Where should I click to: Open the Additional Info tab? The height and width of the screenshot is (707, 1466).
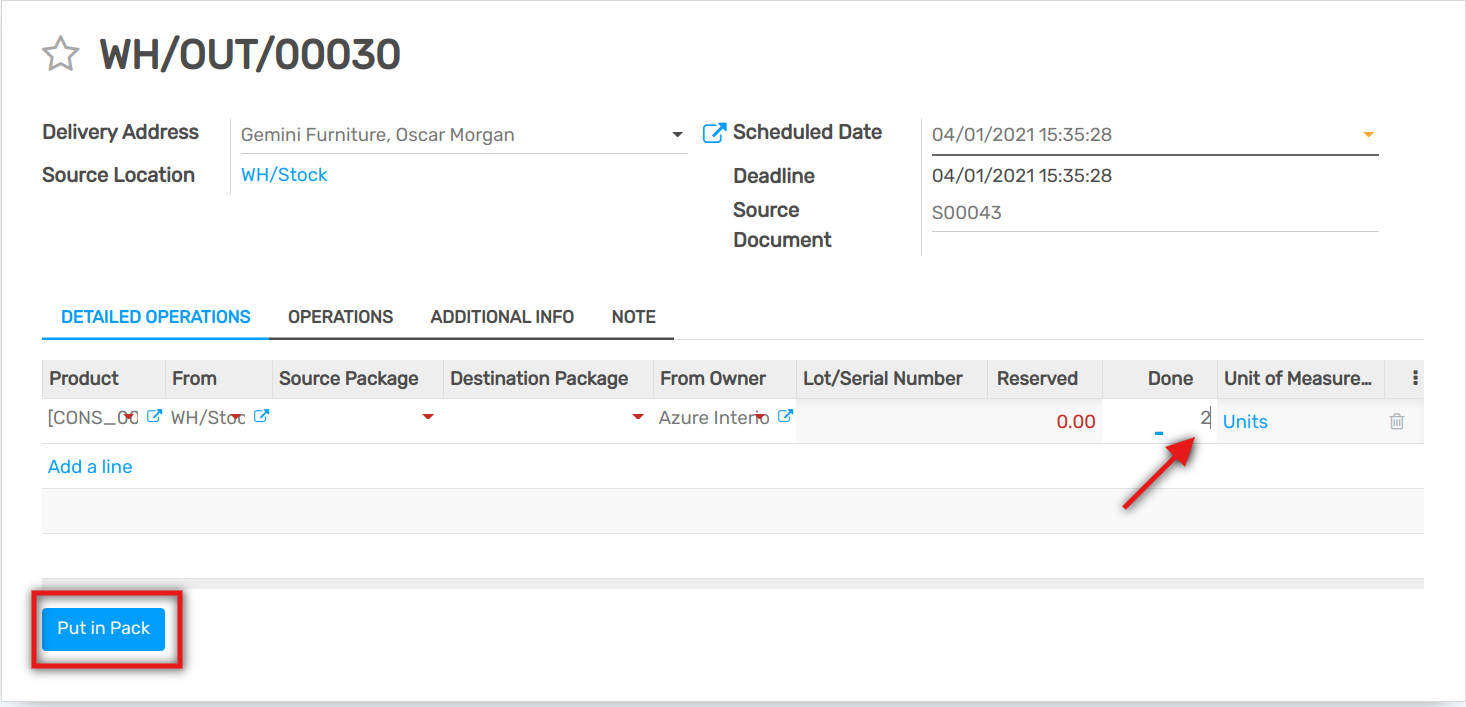tap(502, 317)
